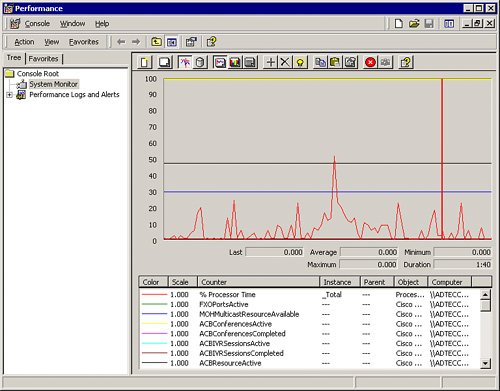
Task: Select the ACBConferencesCompleted counter row
Action: [x=309, y=334]
